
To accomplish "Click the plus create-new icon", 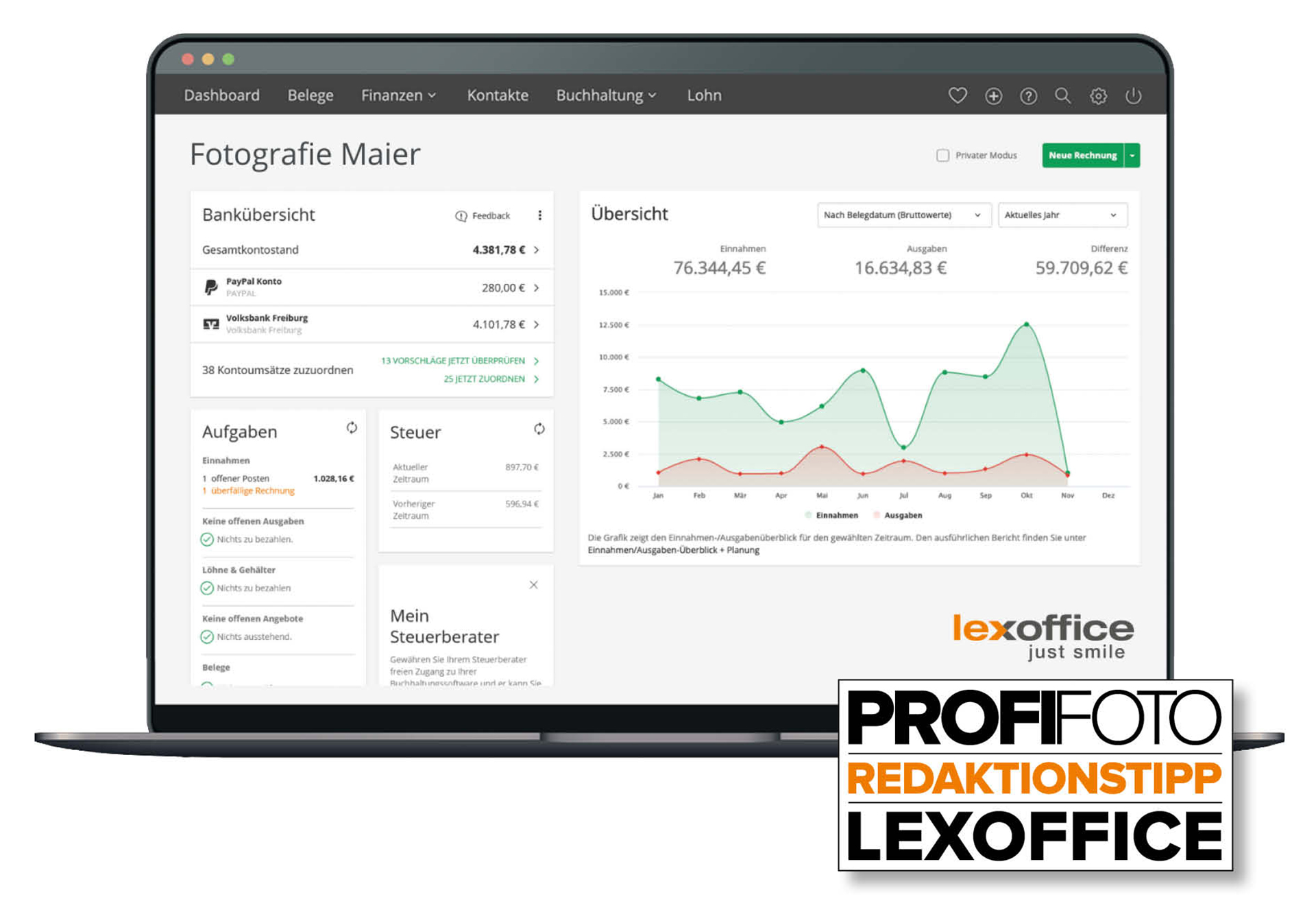I will pos(993,96).
